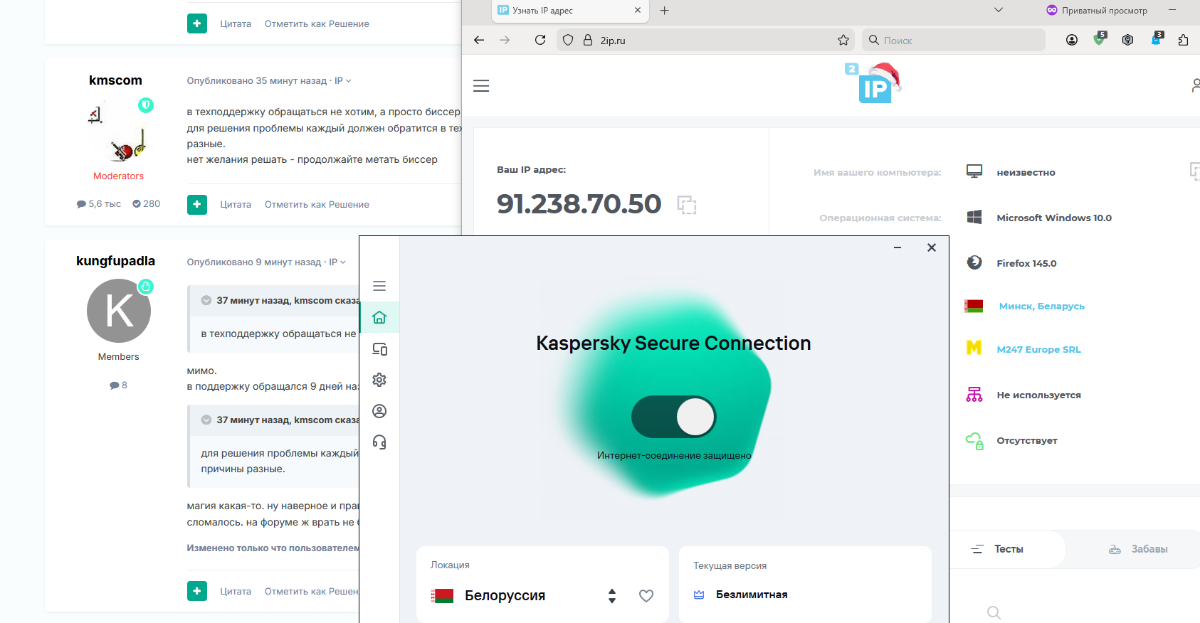Switch to the Забавы tab on 2ip

coord(1138,549)
